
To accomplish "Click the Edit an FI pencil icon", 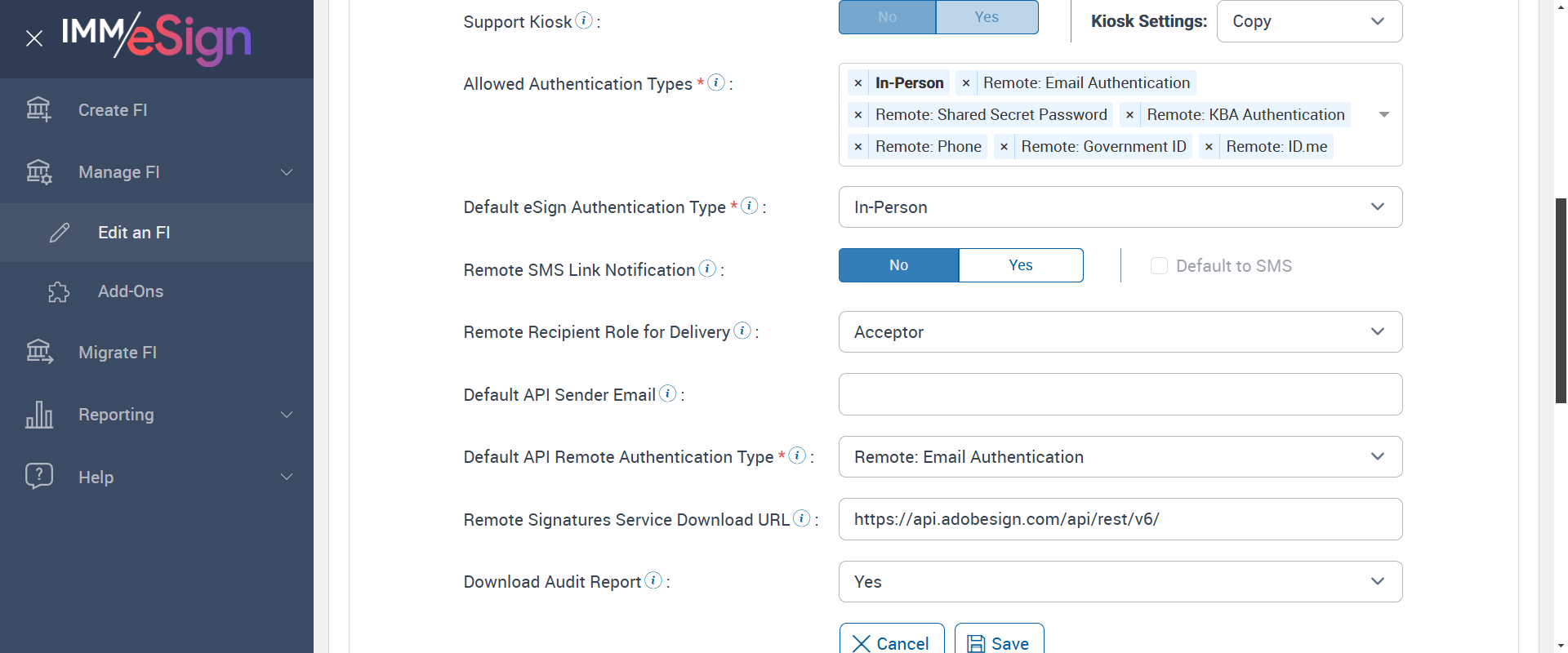I will pyautogui.click(x=60, y=233).
